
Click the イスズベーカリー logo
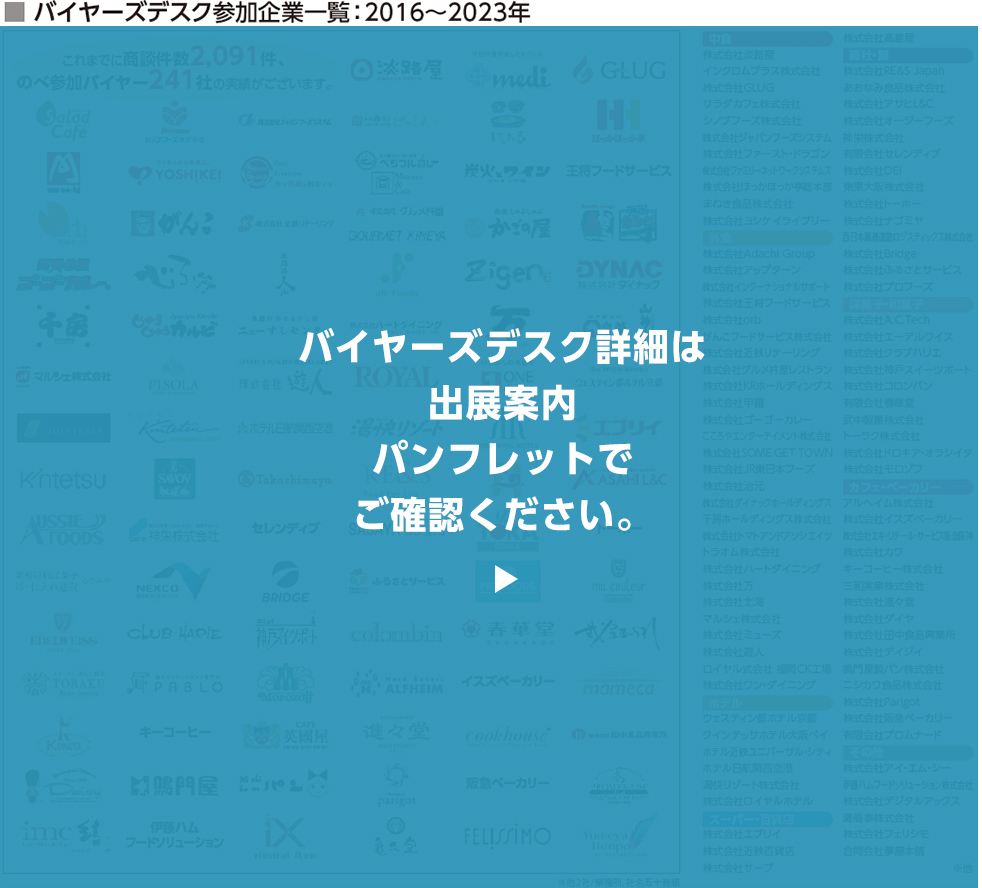tap(508, 681)
